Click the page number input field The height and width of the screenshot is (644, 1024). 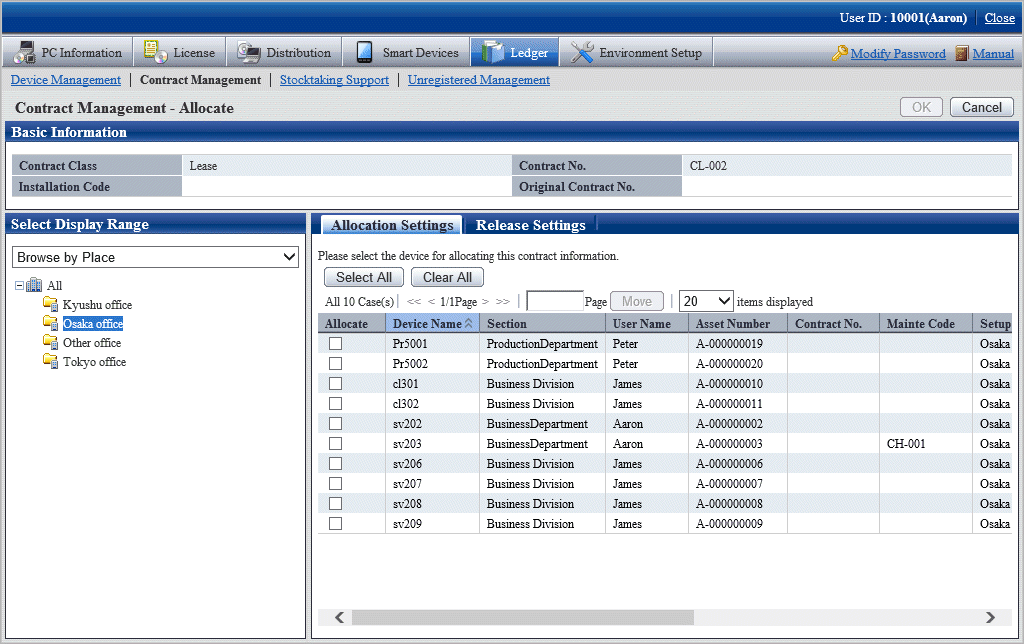point(554,301)
